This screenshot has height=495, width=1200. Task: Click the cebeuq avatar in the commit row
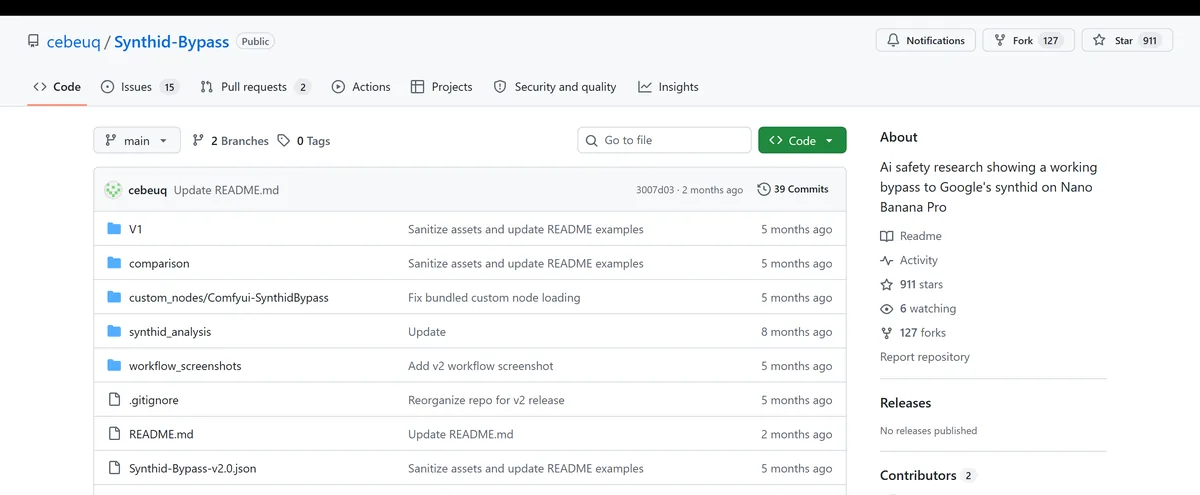click(114, 189)
